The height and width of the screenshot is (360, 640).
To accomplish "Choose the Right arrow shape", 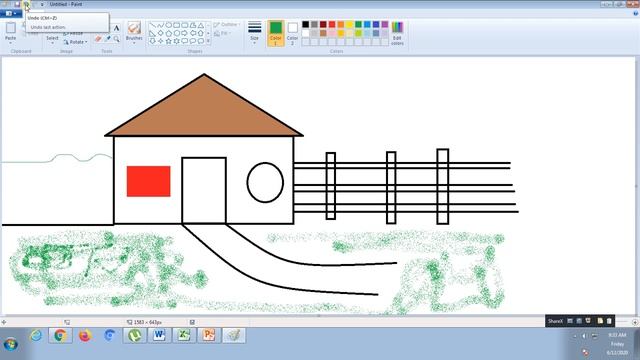I will 184,33.
